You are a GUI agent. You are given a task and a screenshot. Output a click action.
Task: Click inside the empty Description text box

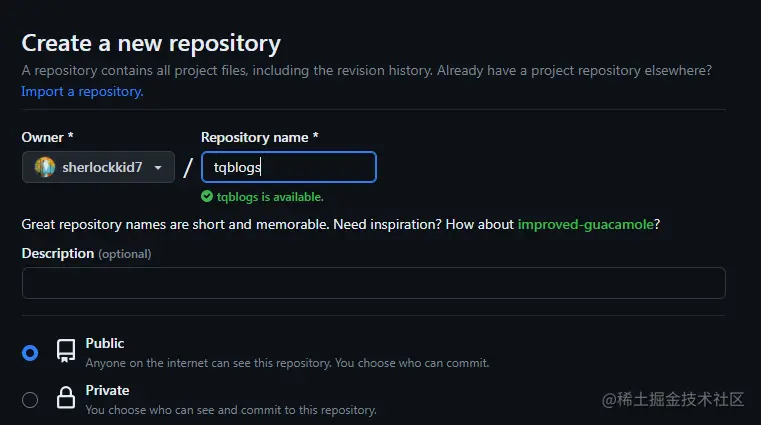coord(374,283)
